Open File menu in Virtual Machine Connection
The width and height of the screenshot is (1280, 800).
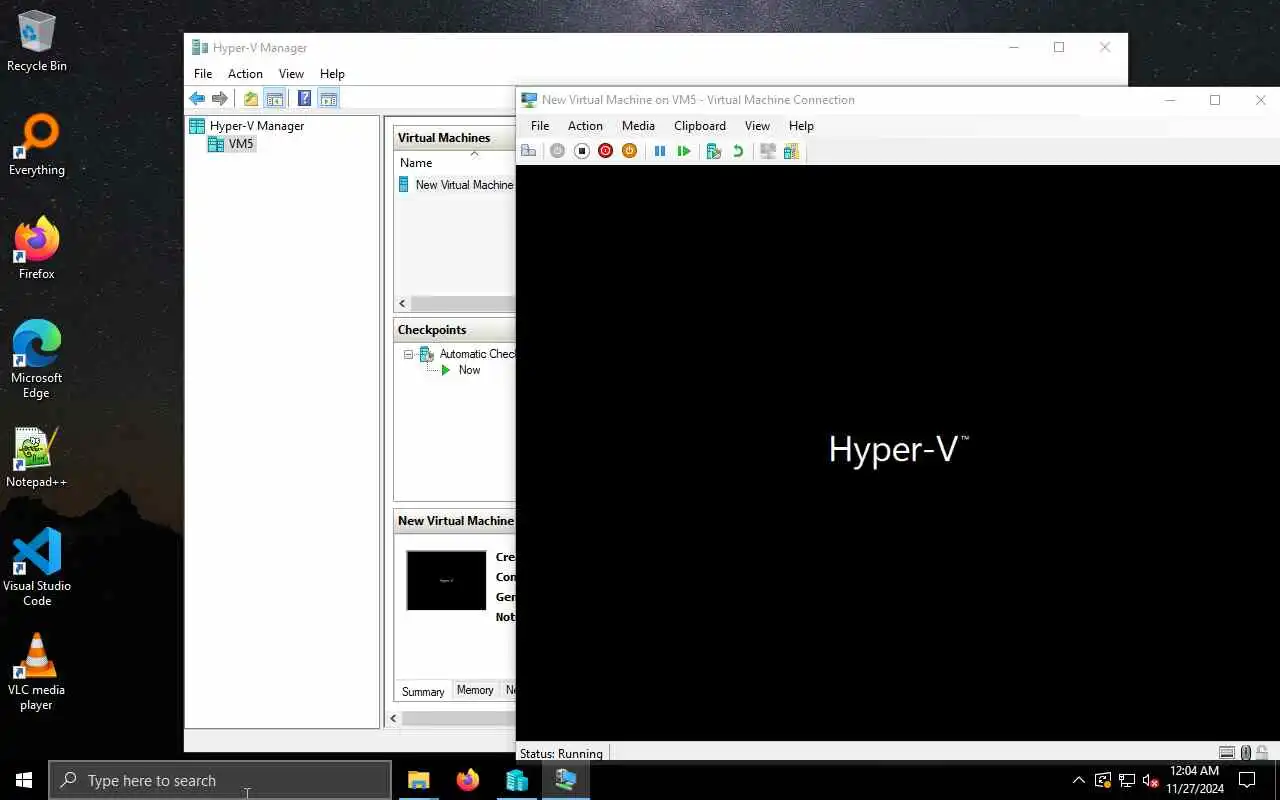click(540, 126)
